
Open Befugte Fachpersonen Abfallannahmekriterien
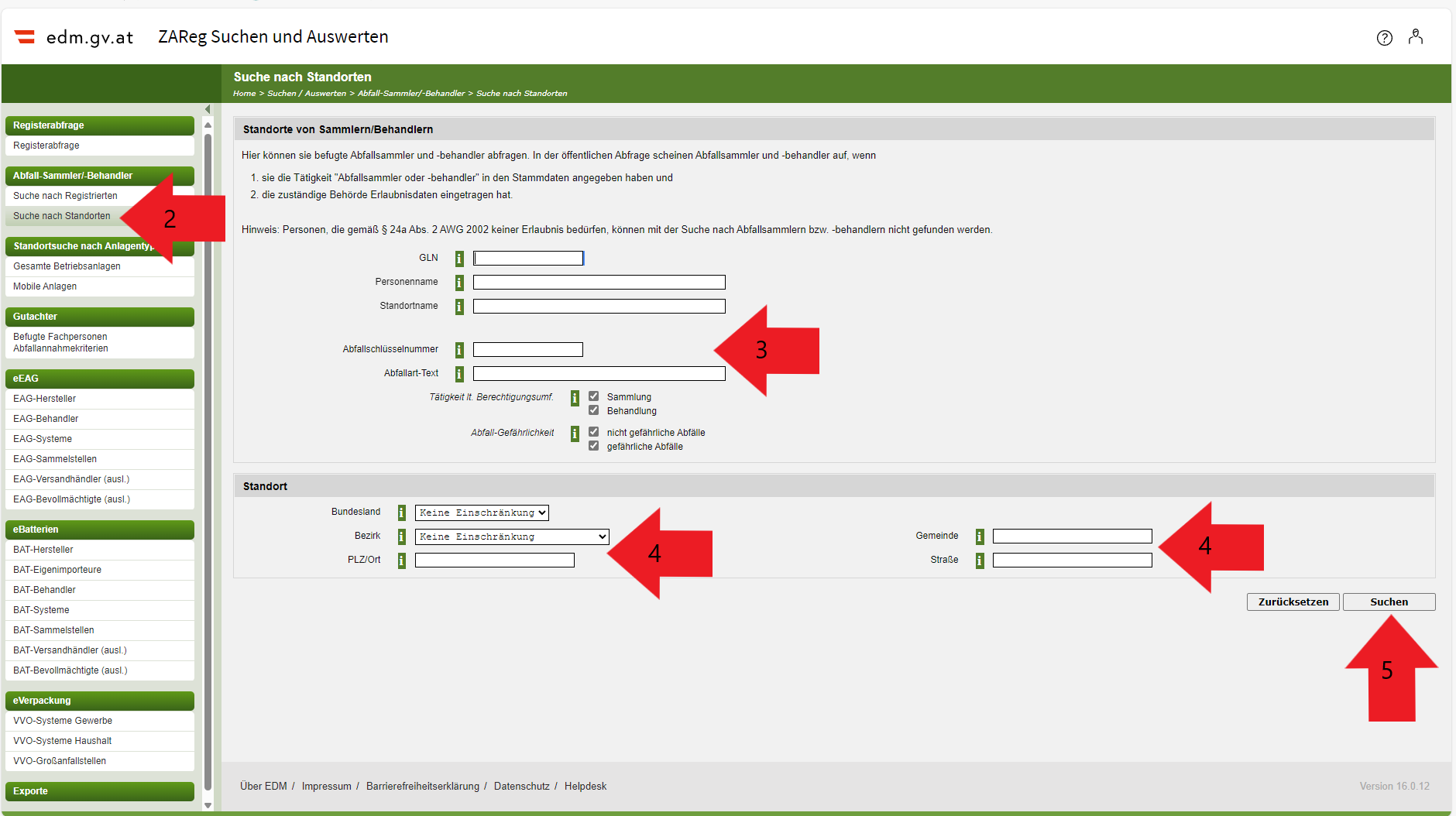[x=100, y=343]
